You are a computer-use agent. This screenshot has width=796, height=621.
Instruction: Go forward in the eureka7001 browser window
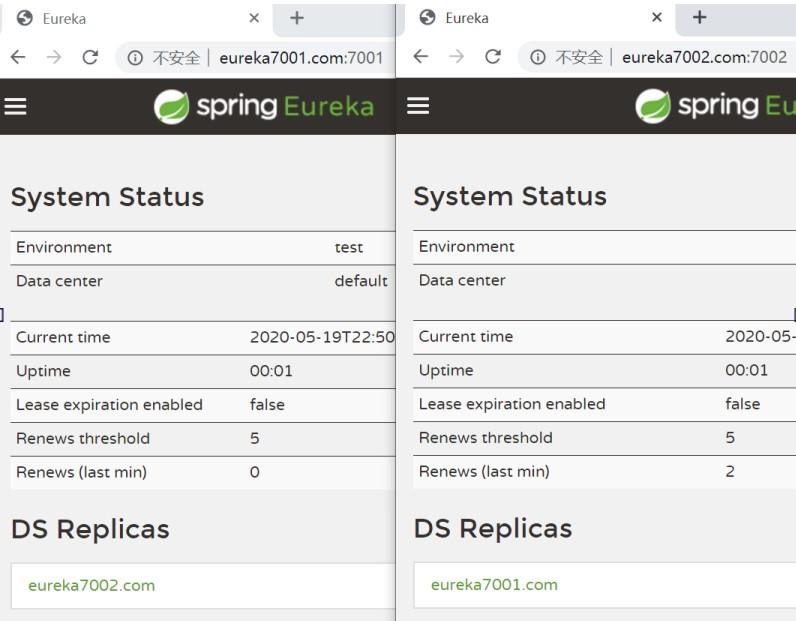(54, 57)
